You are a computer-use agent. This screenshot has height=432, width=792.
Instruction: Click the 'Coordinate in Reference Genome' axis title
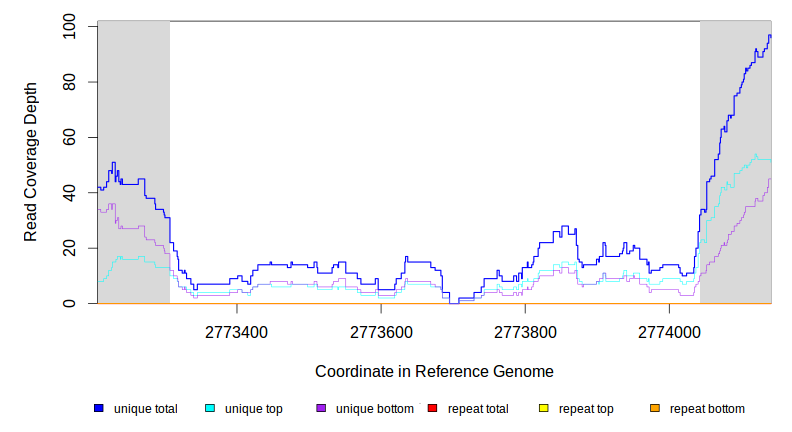(434, 371)
